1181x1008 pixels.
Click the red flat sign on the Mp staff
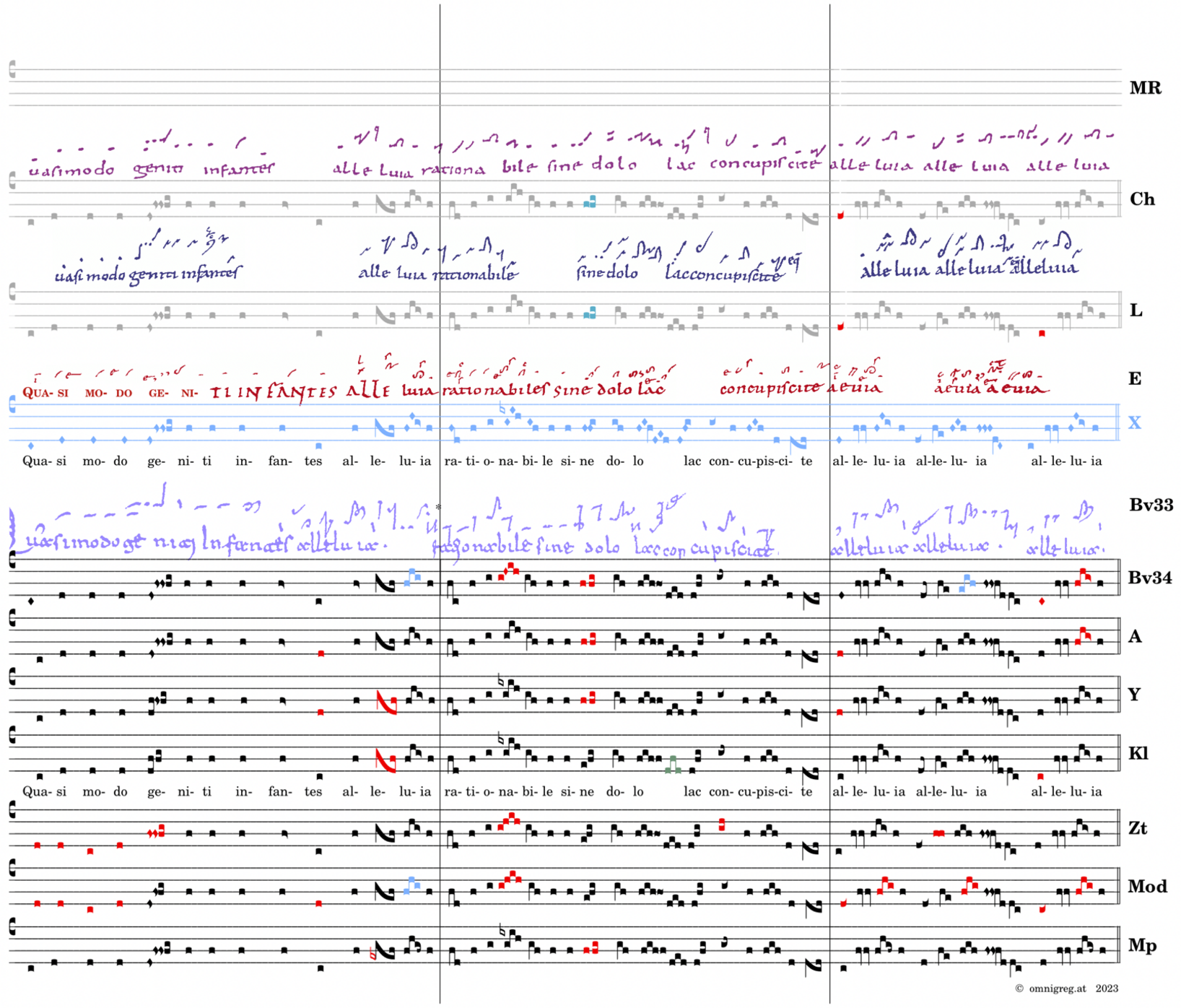[372, 954]
